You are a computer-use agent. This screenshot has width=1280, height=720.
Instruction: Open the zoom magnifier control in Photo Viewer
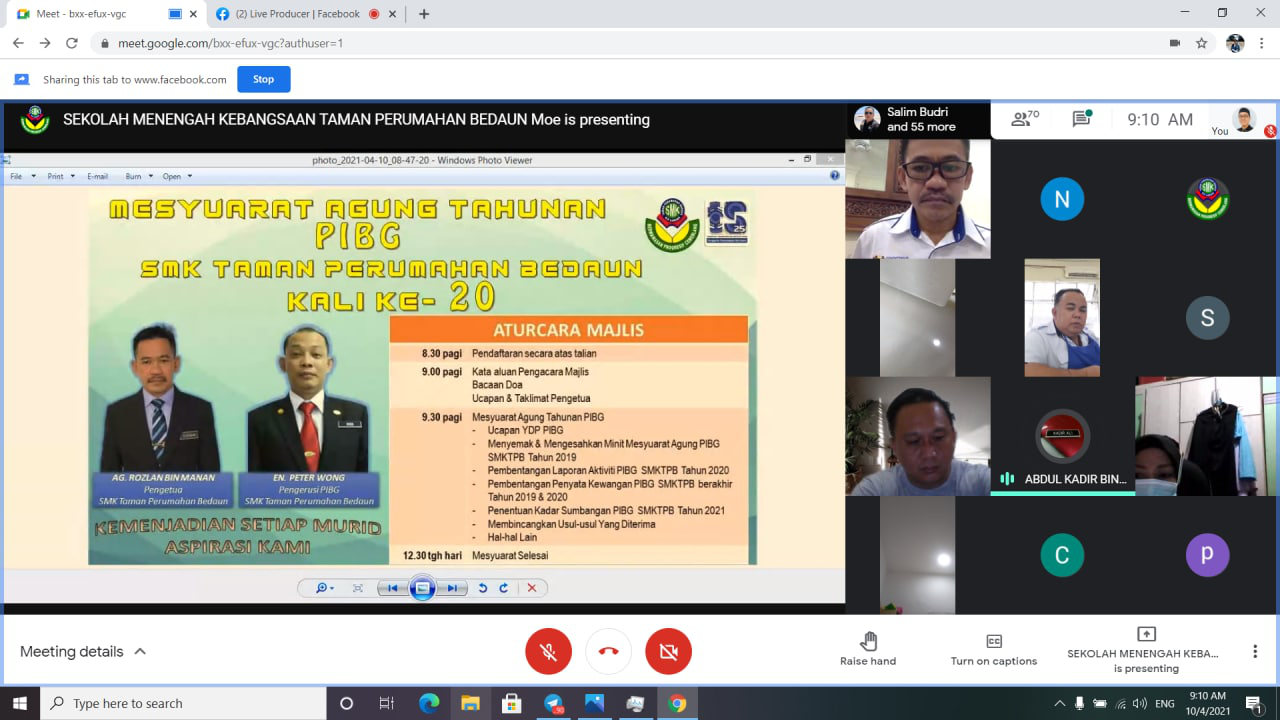click(324, 588)
